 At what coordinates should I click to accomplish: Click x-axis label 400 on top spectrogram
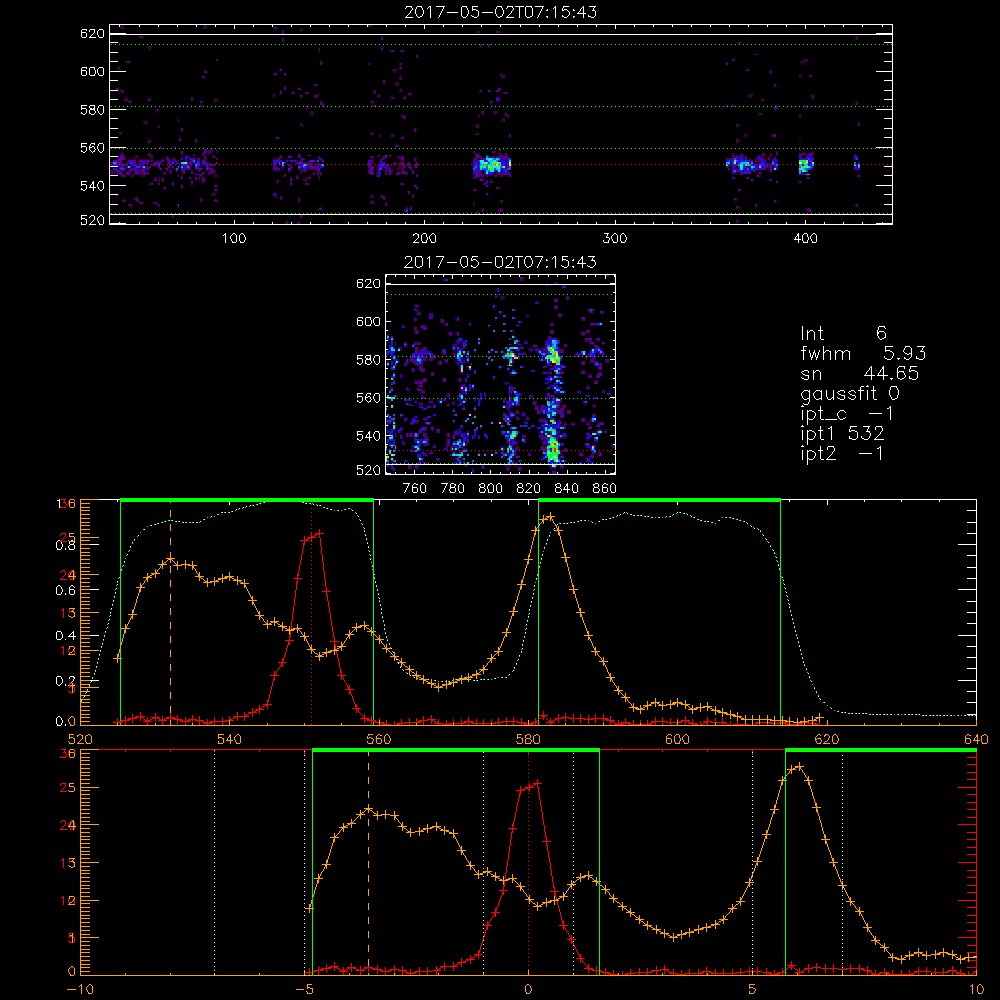tap(805, 239)
